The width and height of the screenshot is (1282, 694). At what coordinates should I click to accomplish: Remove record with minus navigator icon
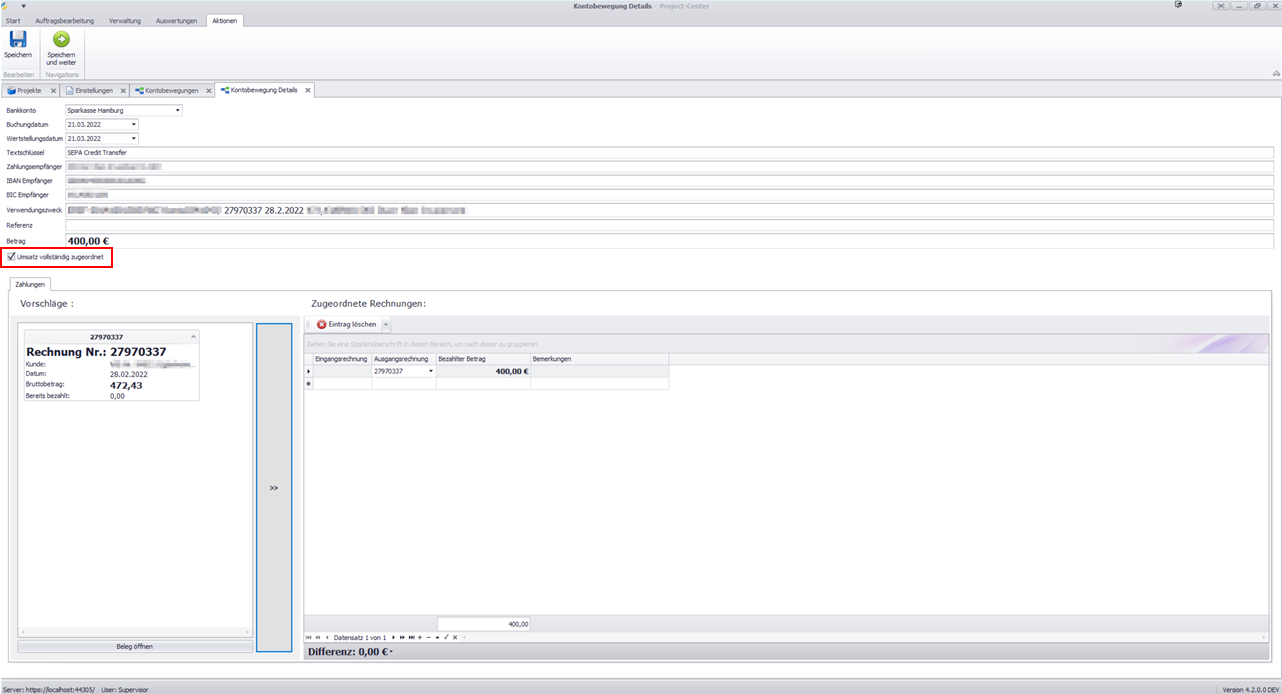(428, 637)
